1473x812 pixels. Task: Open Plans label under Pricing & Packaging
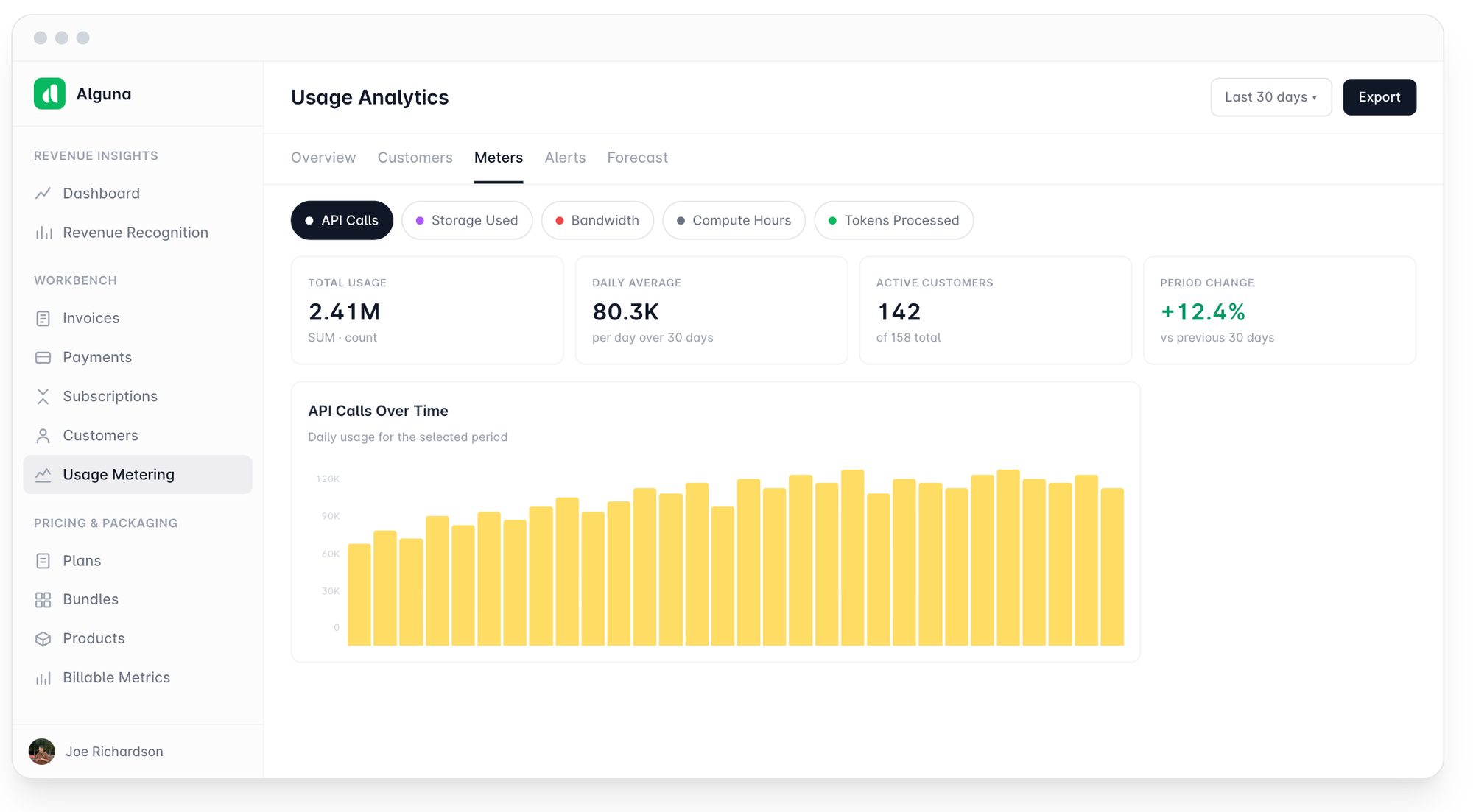coord(82,561)
